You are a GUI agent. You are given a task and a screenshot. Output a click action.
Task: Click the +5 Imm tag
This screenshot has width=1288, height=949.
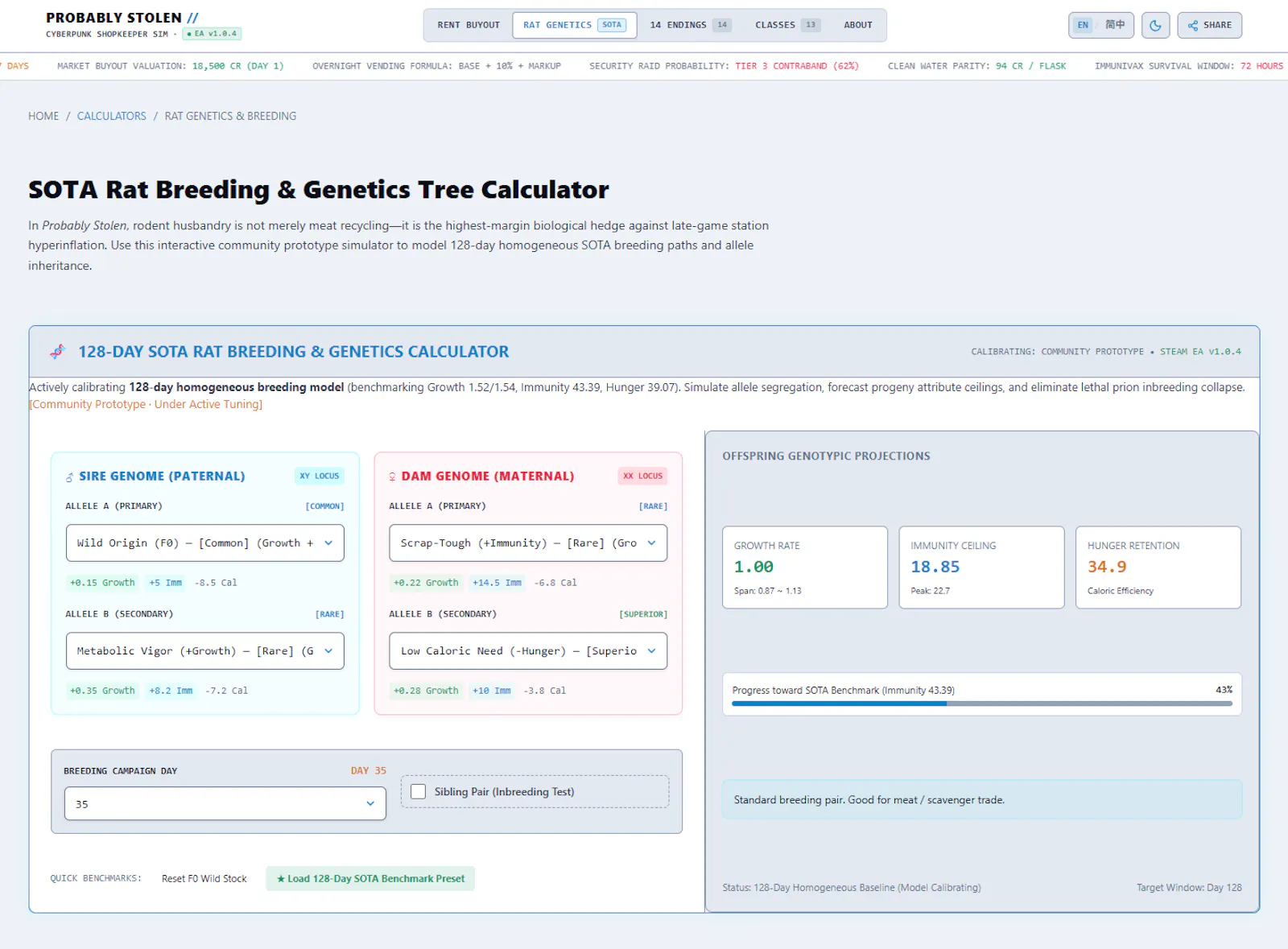coord(165,583)
